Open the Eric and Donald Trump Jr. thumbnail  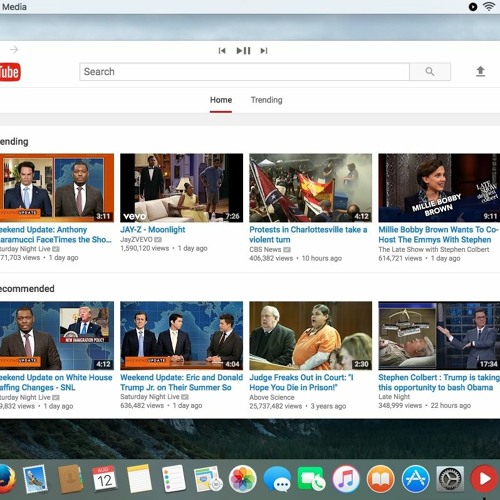click(x=182, y=336)
